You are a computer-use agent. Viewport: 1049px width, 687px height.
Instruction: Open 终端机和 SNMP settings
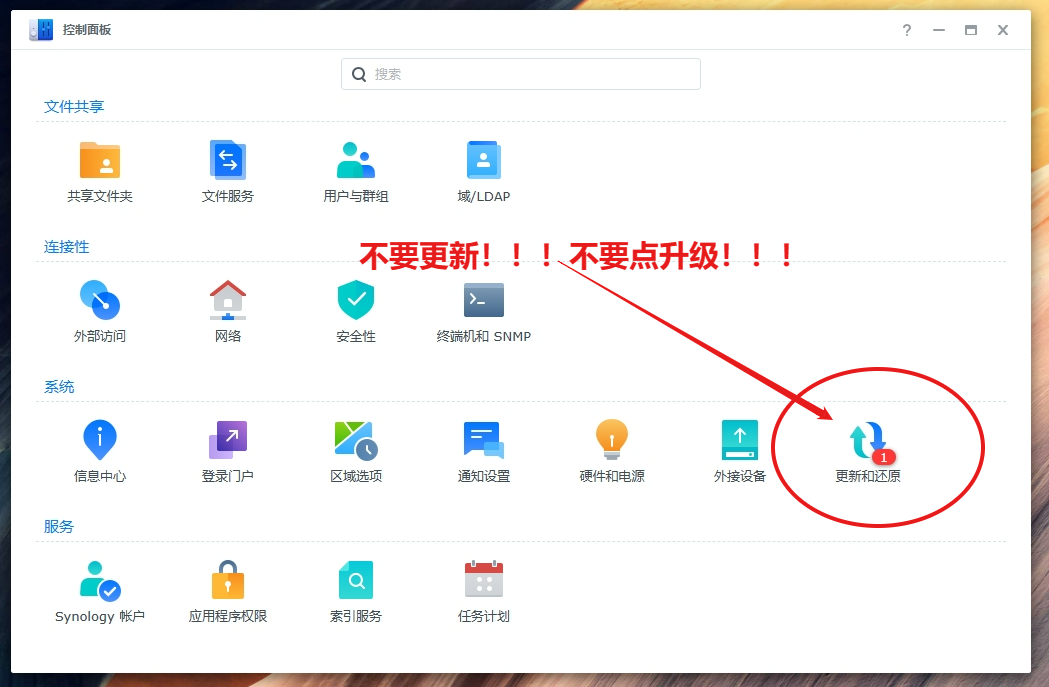[484, 301]
